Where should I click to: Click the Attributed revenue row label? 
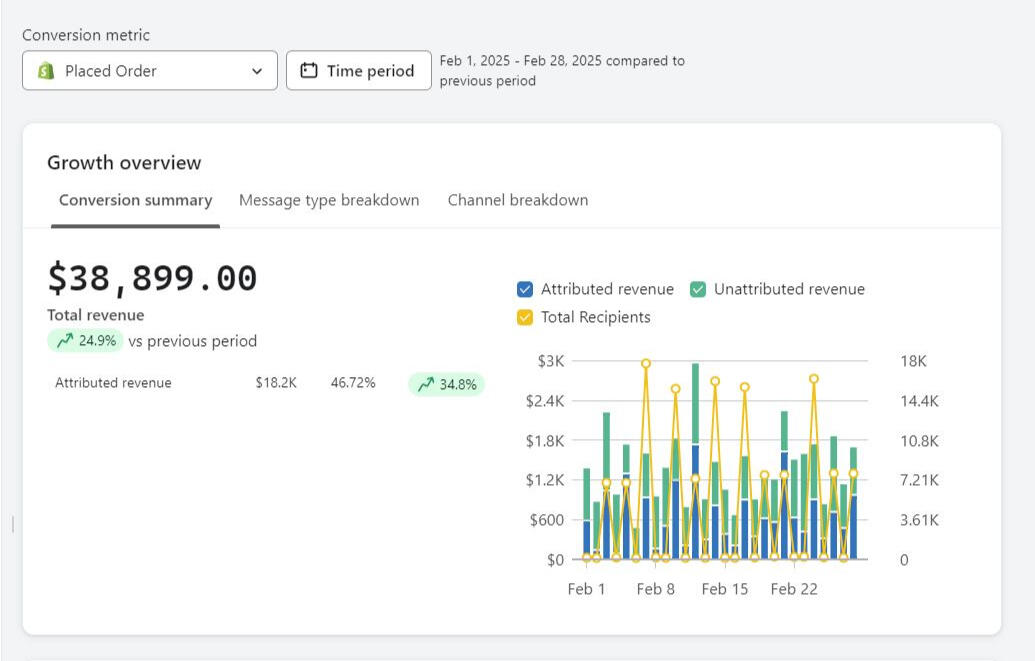[x=113, y=383]
